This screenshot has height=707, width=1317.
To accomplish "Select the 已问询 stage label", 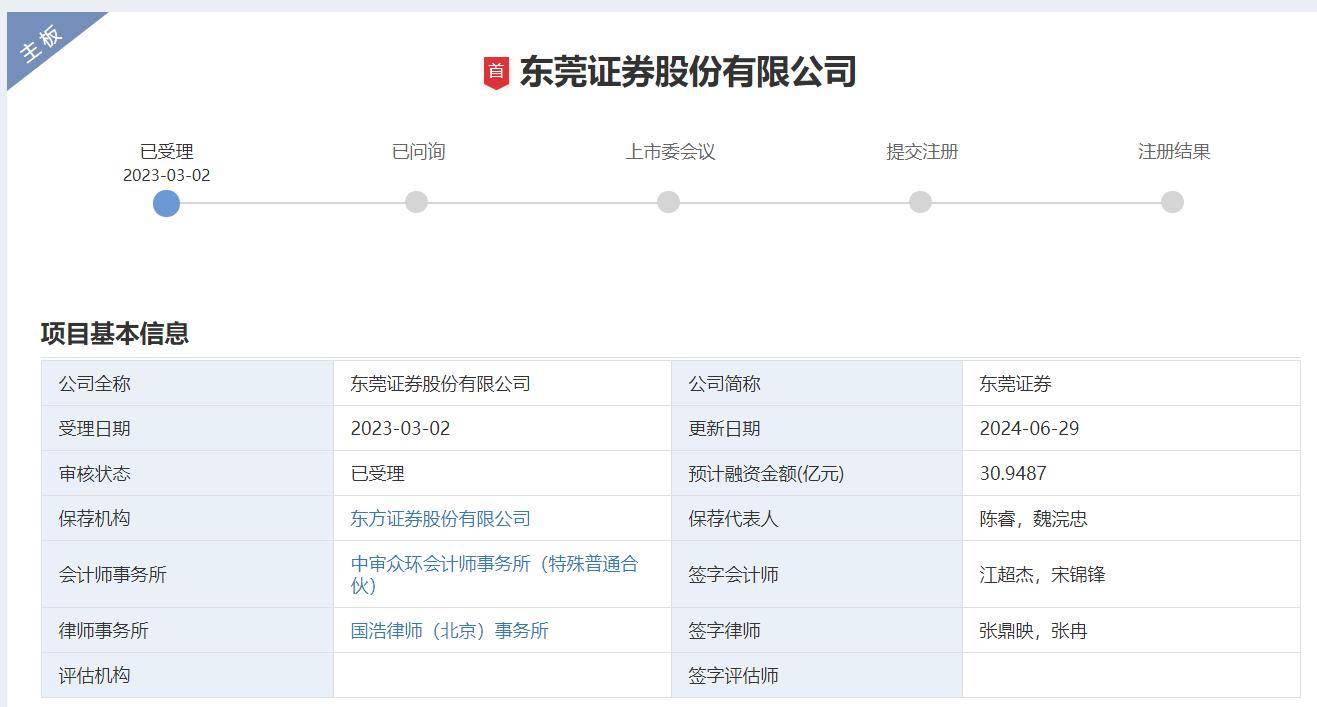I will [x=418, y=152].
